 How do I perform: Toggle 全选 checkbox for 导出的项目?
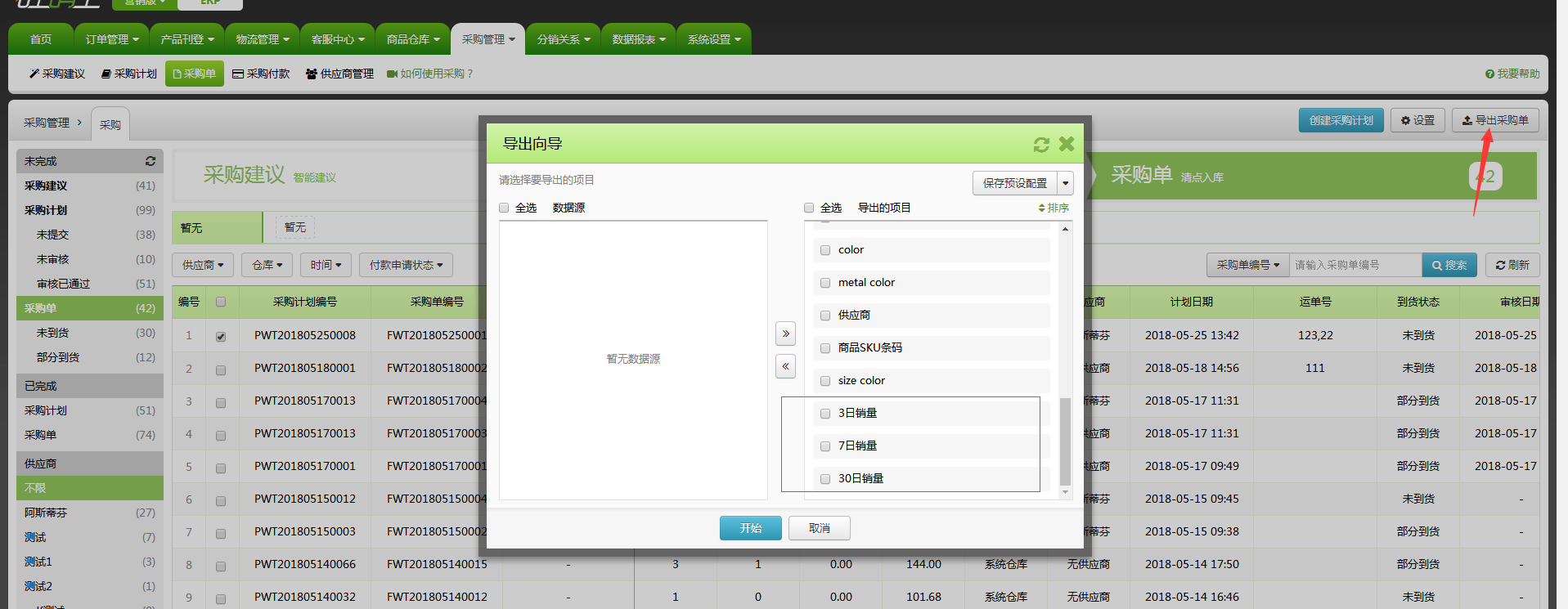tap(809, 208)
